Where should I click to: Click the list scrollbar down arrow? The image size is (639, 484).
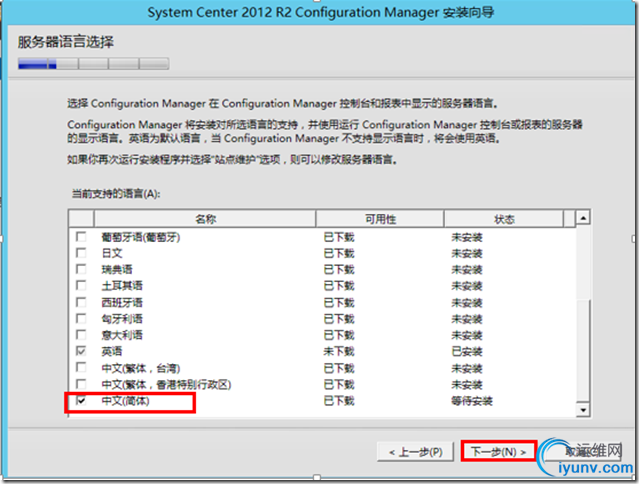pyautogui.click(x=583, y=409)
